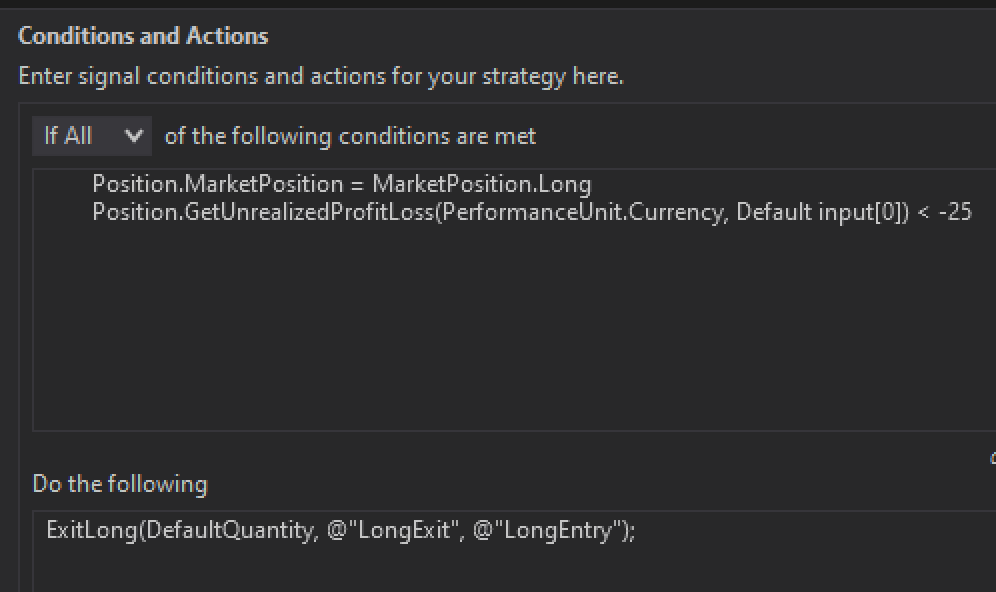The height and width of the screenshot is (592, 996).
Task: Click "Default input[0]" in the second condition
Action: click(x=819, y=212)
